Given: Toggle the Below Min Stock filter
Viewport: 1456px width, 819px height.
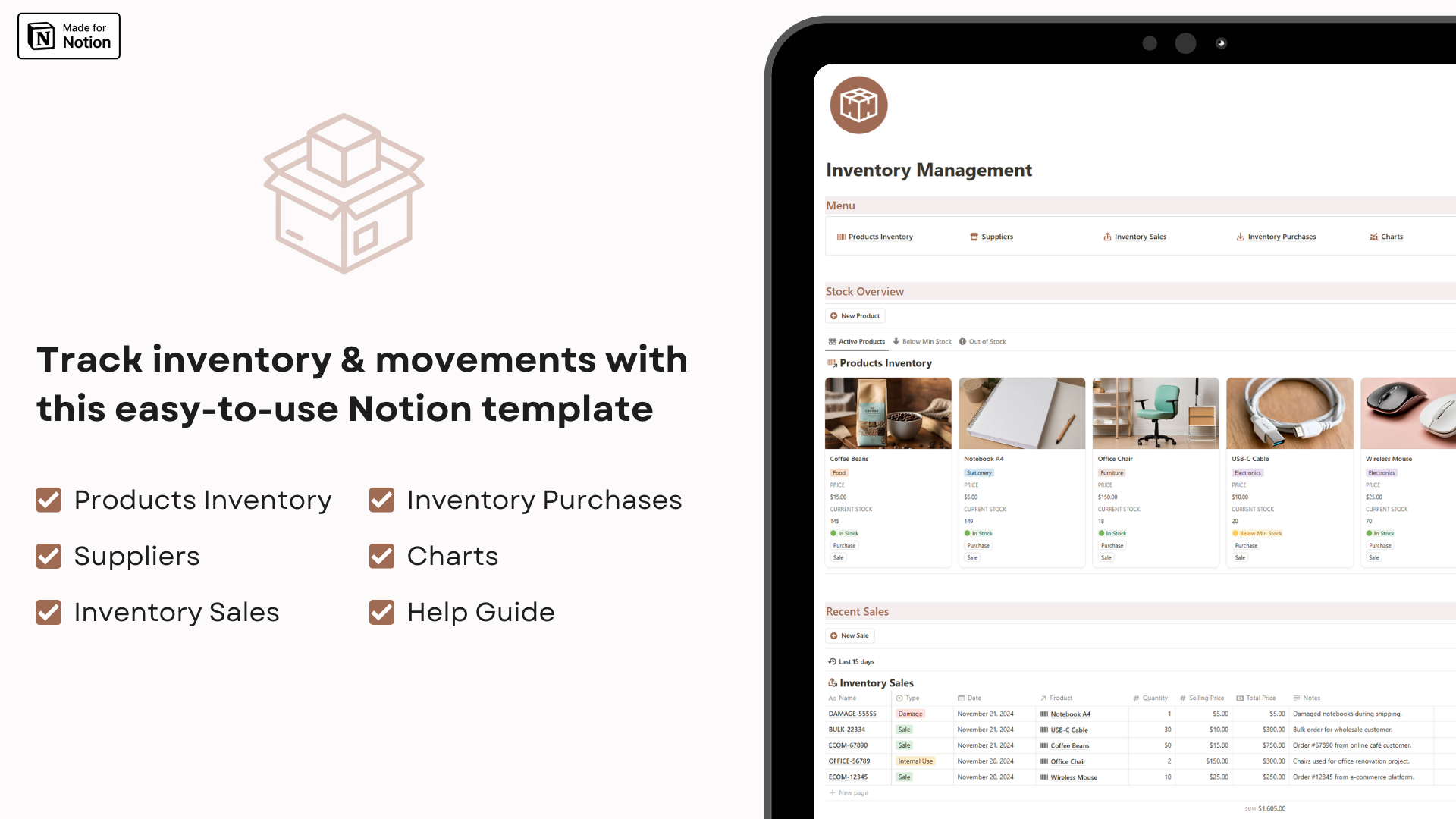Looking at the screenshot, I should point(921,341).
